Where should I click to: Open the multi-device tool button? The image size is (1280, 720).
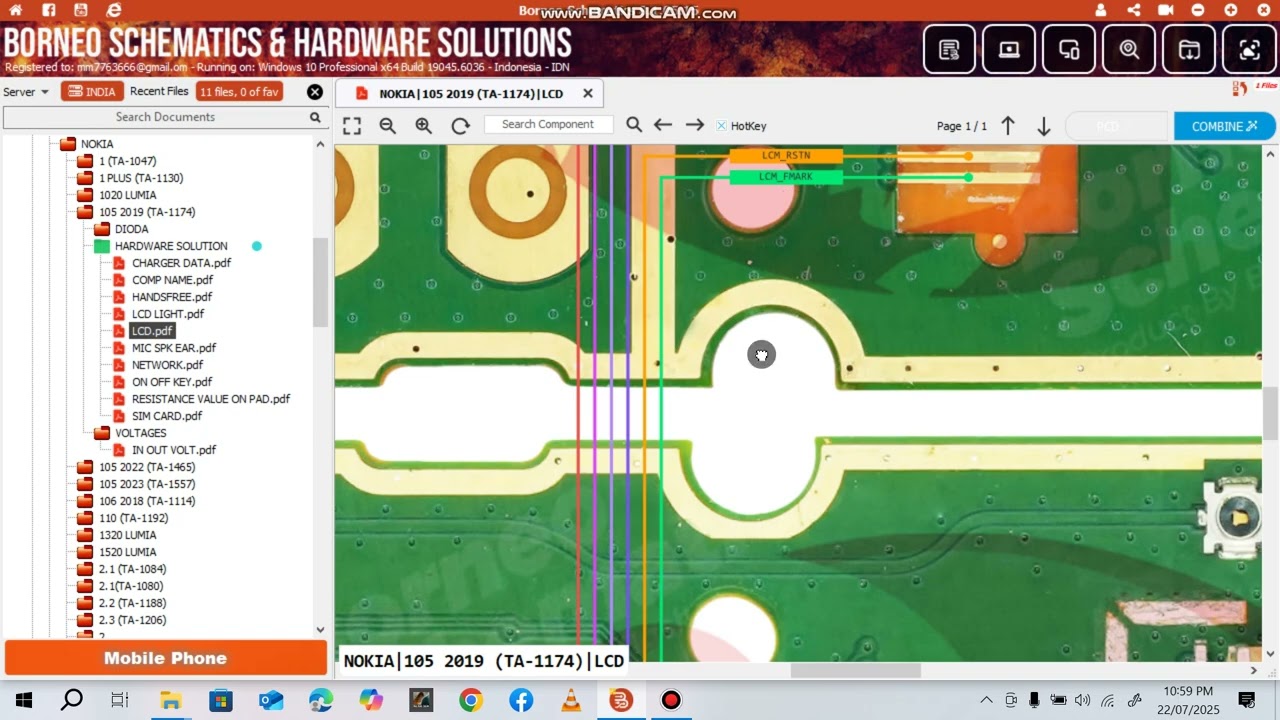(1069, 49)
